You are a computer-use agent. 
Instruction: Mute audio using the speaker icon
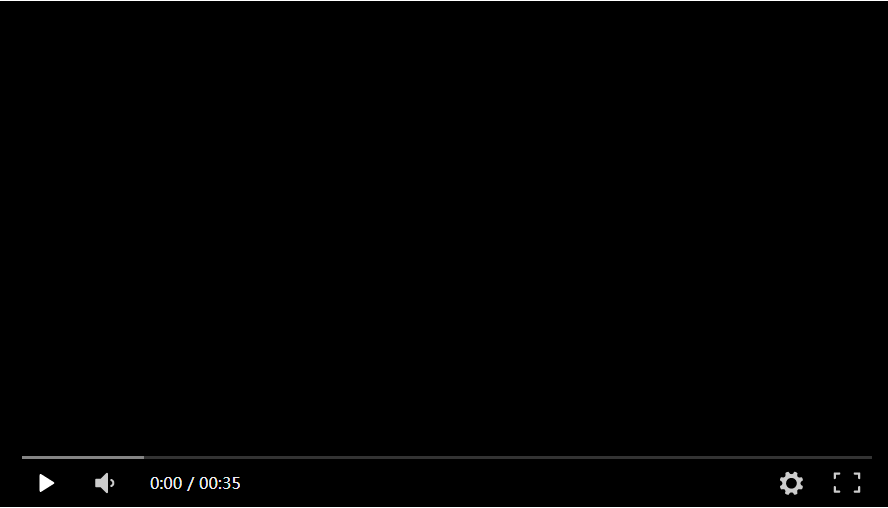[x=105, y=483]
